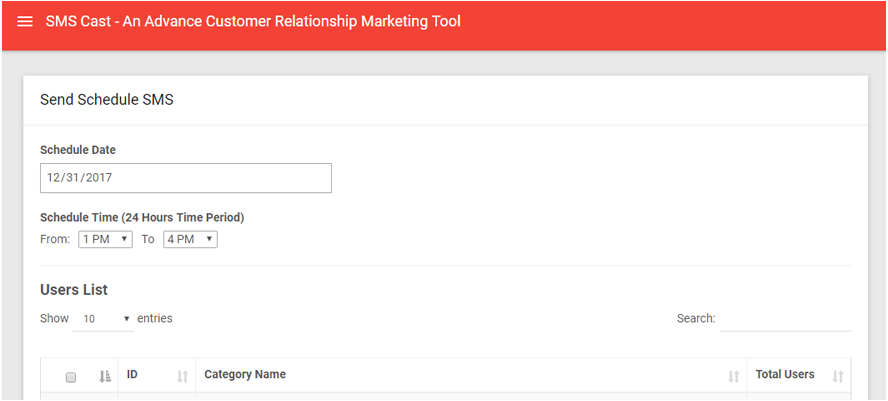Focus the Search field above the users table
The width and height of the screenshot is (888, 401).
(785, 319)
